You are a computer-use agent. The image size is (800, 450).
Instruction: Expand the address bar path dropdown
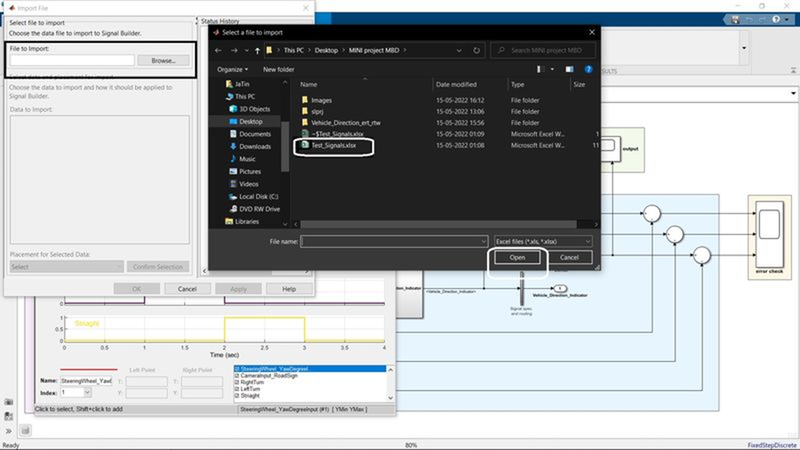(459, 51)
